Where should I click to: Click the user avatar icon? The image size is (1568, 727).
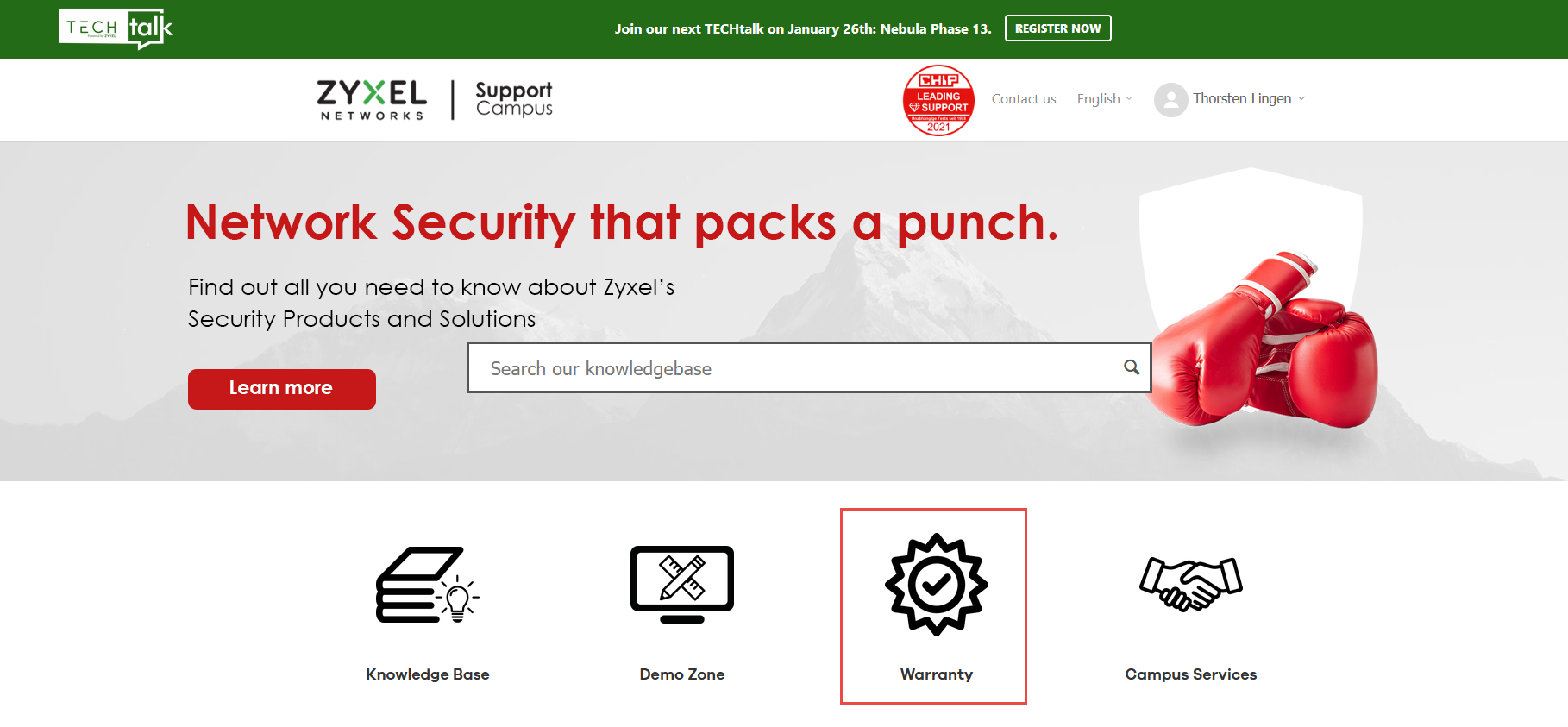1170,99
